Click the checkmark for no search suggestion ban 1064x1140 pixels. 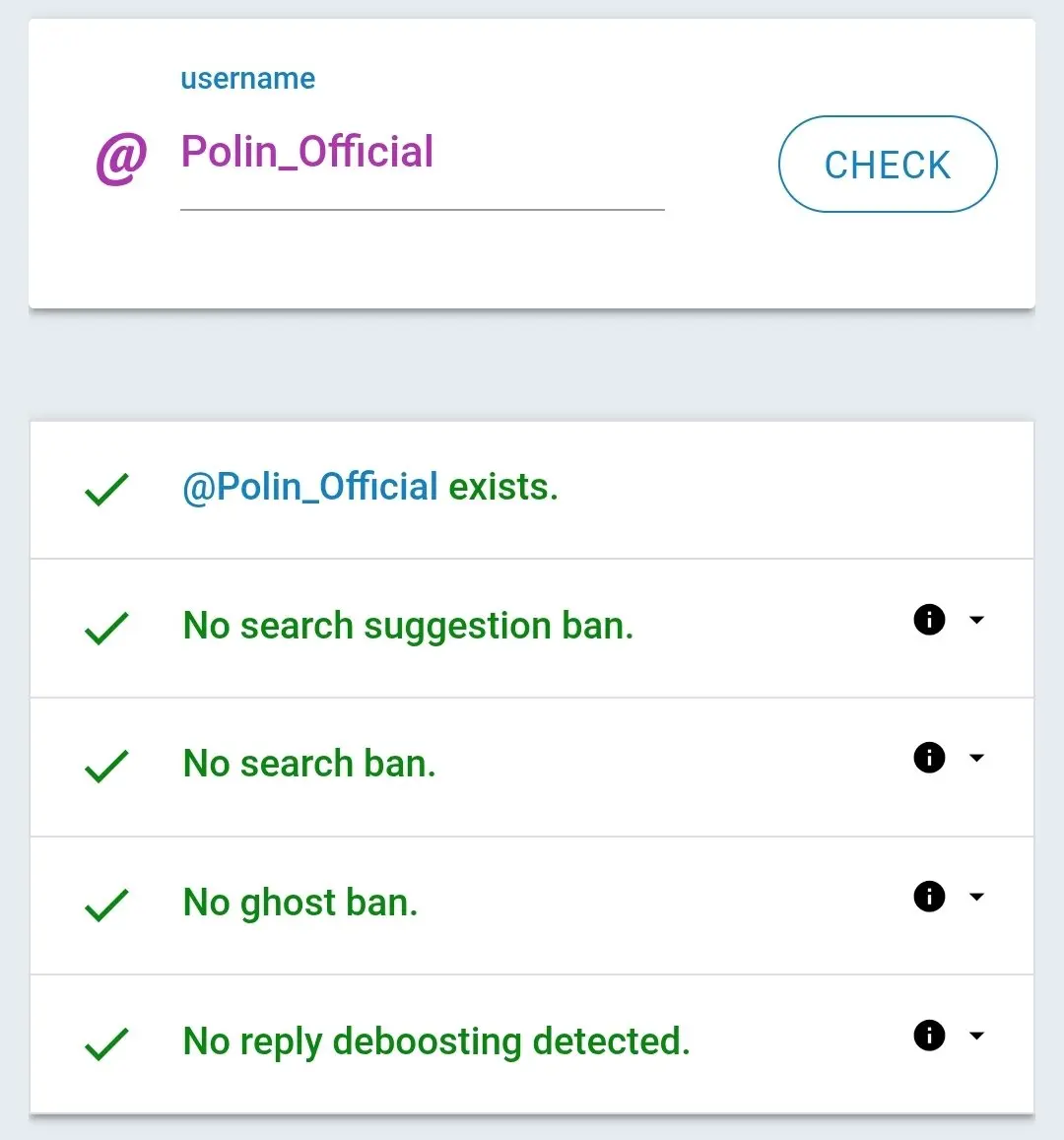click(x=105, y=629)
